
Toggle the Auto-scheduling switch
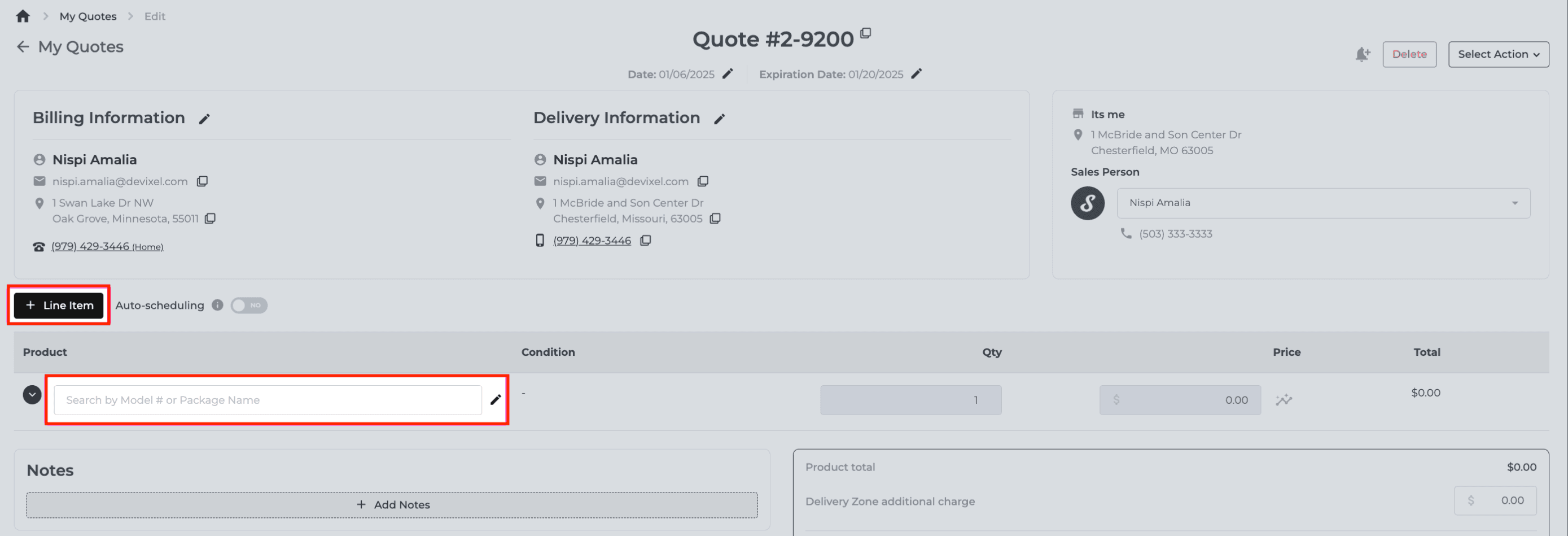(x=248, y=305)
